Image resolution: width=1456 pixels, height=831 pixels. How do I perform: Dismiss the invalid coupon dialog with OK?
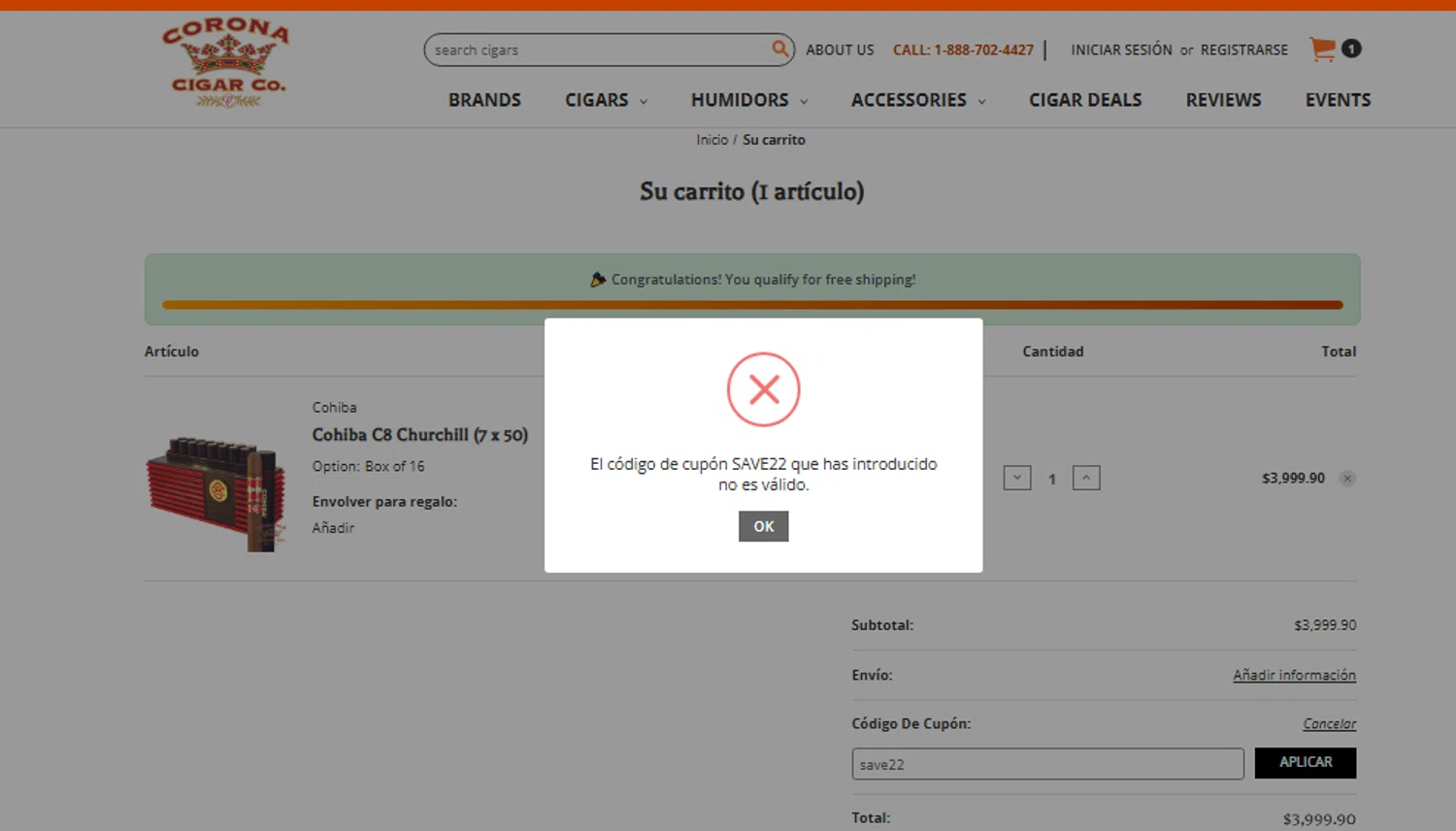coord(763,526)
